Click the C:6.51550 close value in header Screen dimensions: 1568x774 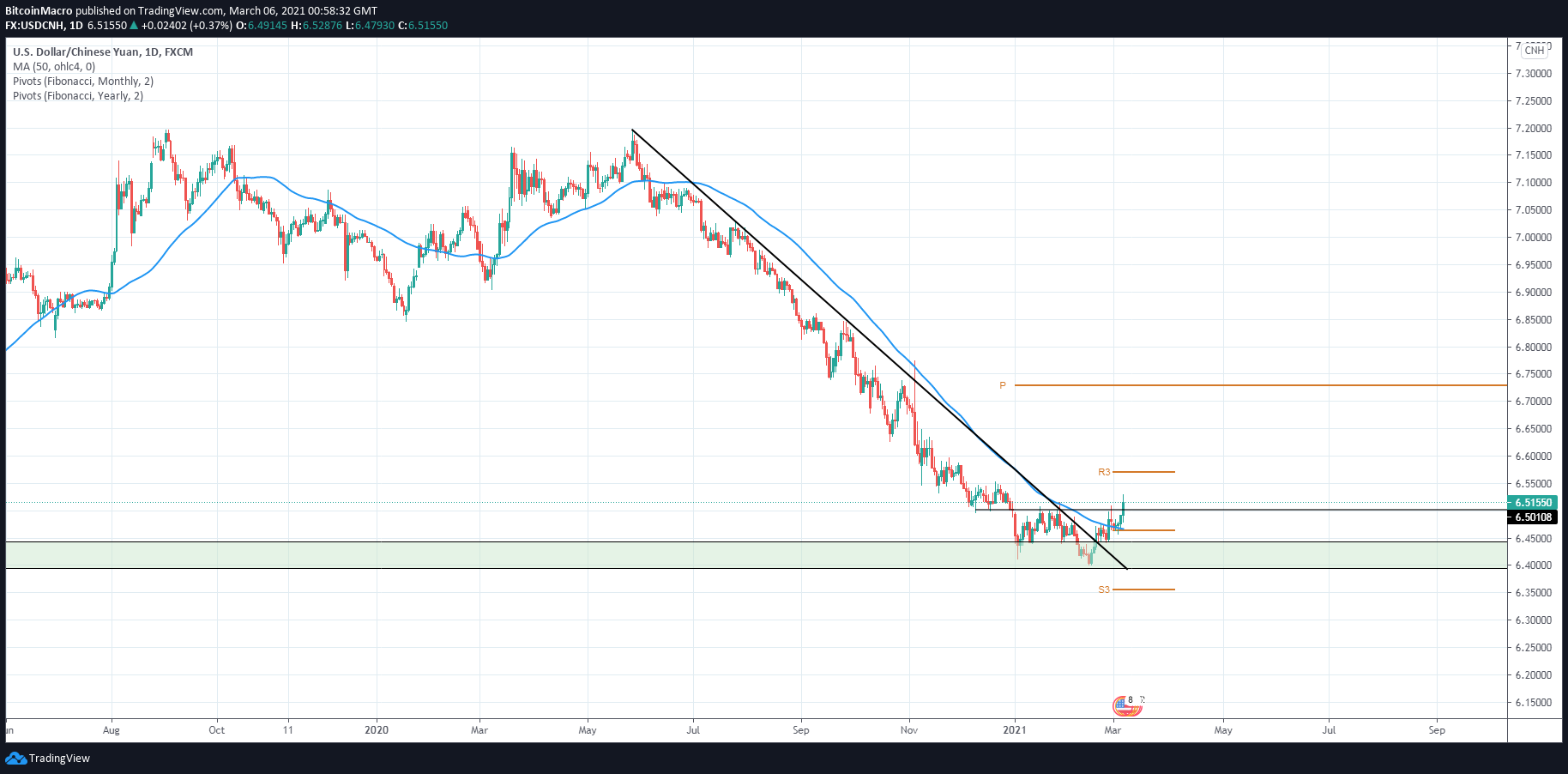pyautogui.click(x=423, y=26)
